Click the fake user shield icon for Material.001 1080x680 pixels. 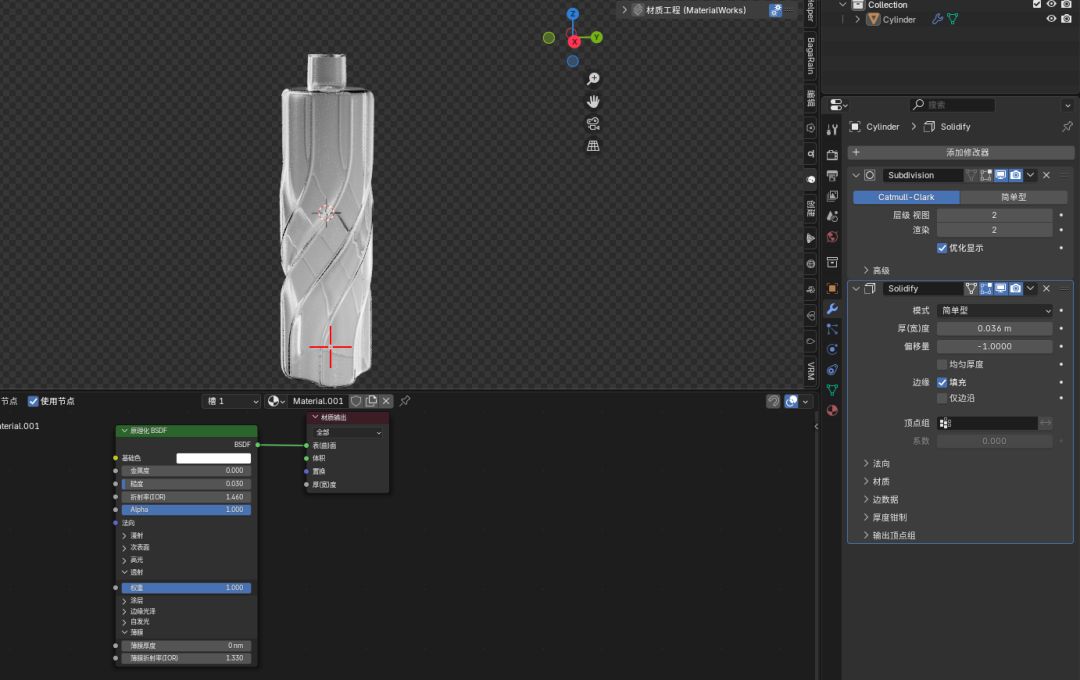coord(355,401)
